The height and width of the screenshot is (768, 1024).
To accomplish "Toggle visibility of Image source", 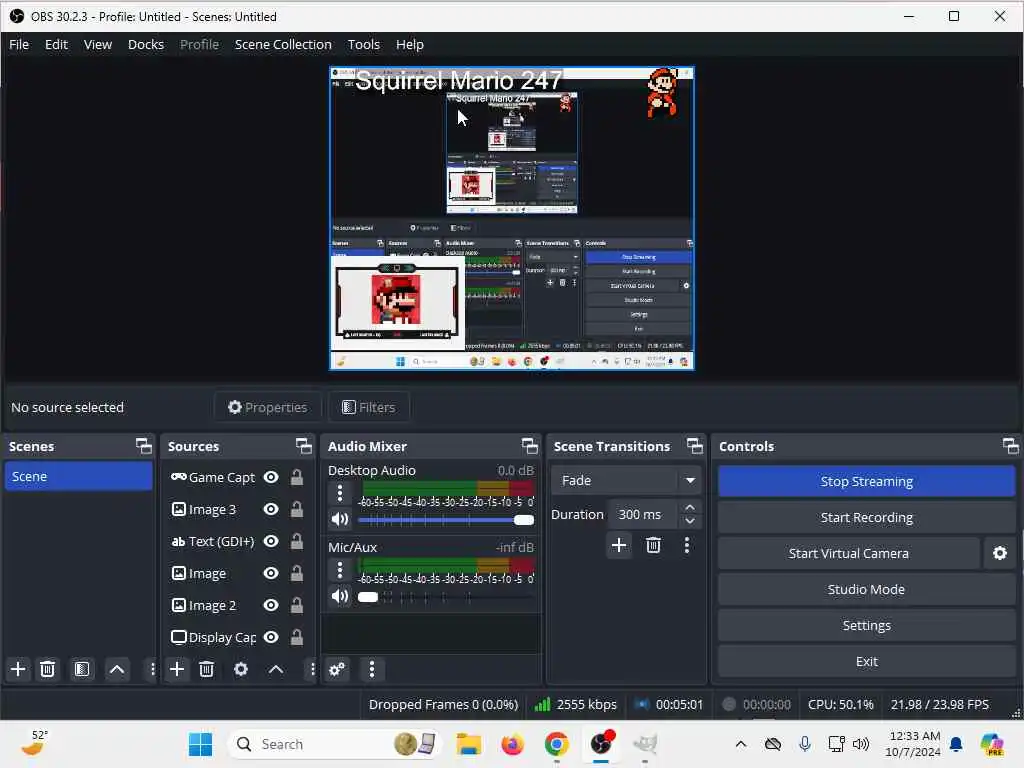I will pos(271,573).
